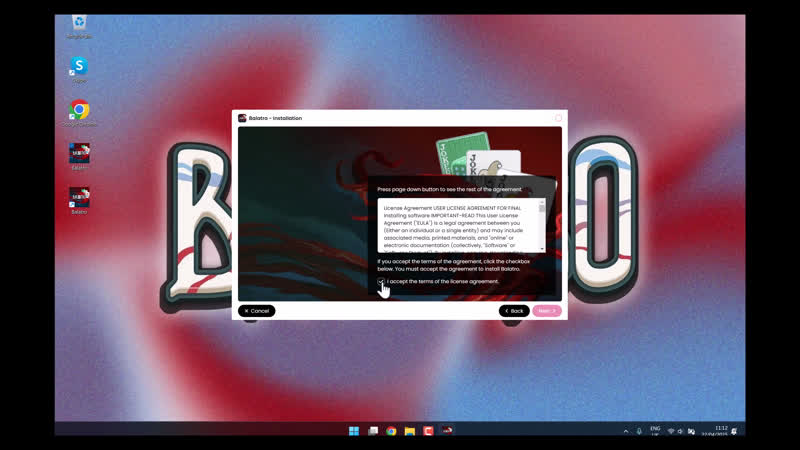Image resolution: width=800 pixels, height=450 pixels.
Task: Click the license text scrollbar up arrow
Action: tap(542, 202)
